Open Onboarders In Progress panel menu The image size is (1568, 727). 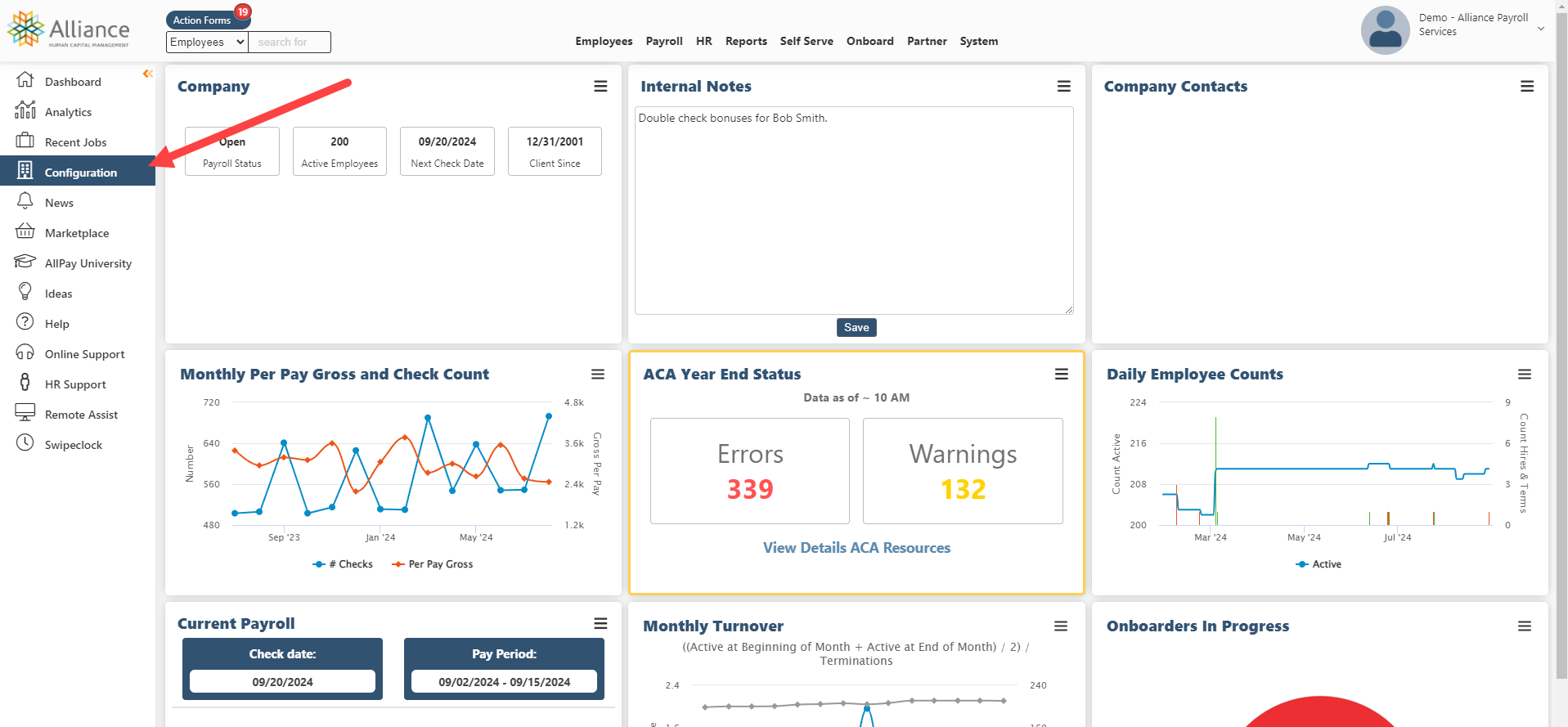coord(1524,626)
